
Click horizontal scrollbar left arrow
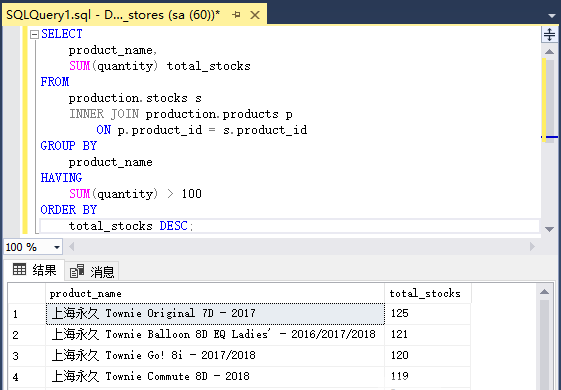click(72, 247)
